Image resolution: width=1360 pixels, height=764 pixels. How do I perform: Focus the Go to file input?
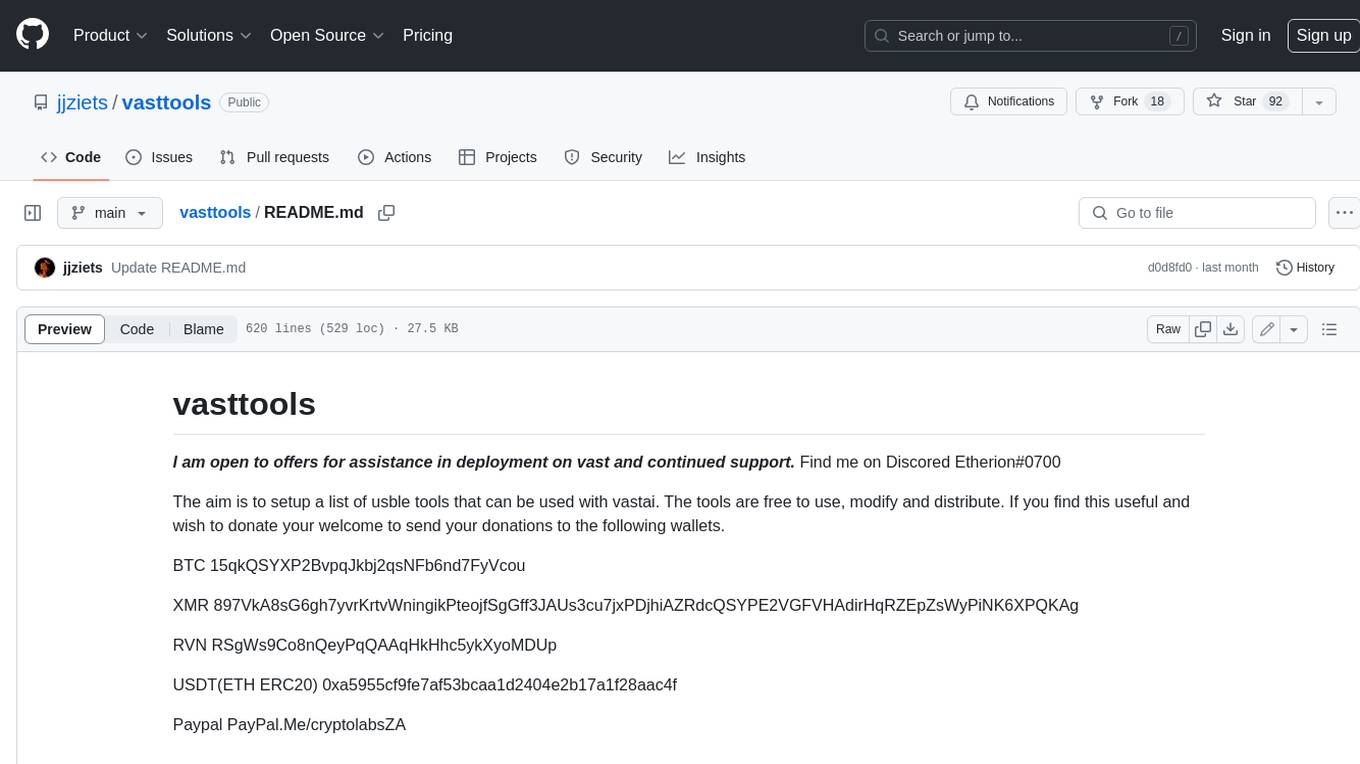point(1197,213)
